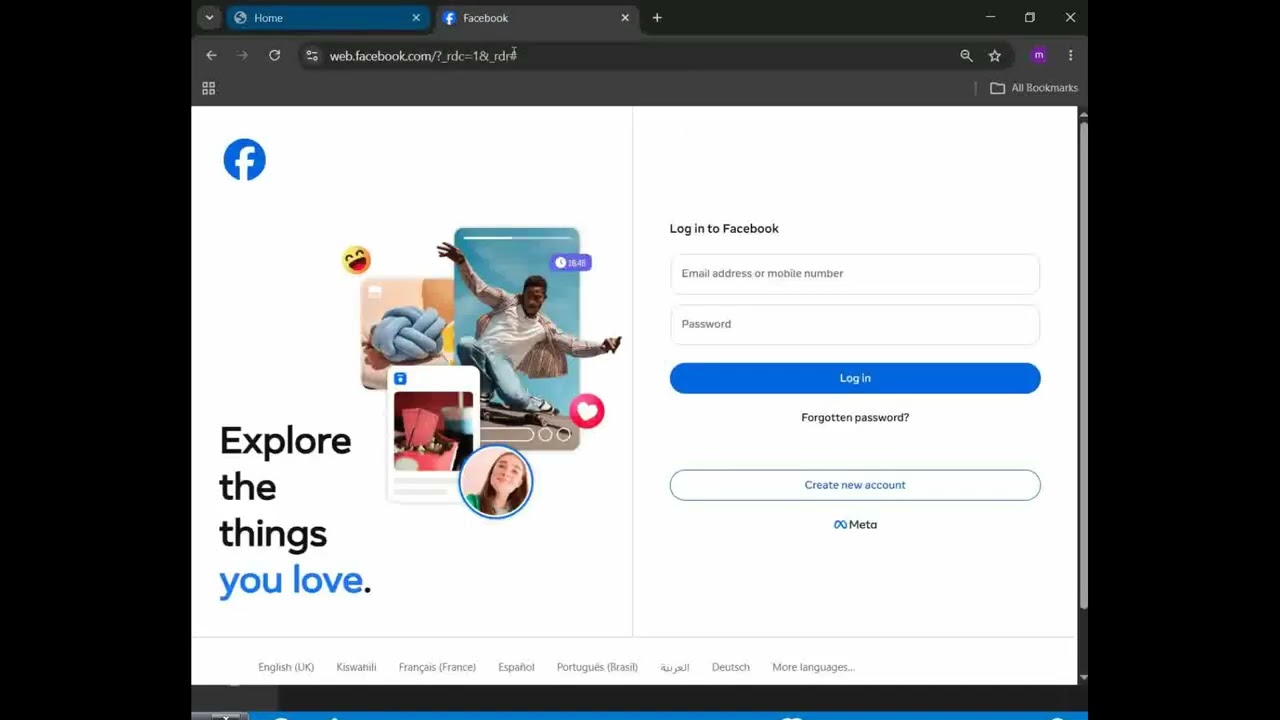The width and height of the screenshot is (1280, 720).
Task: Open the Chrome profile avatar
Action: [1039, 56]
